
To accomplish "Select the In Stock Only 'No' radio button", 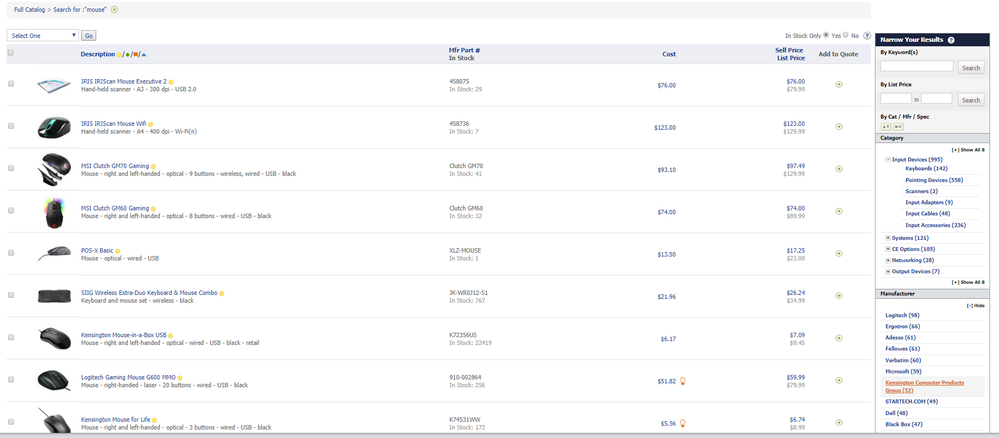I will (x=846, y=35).
